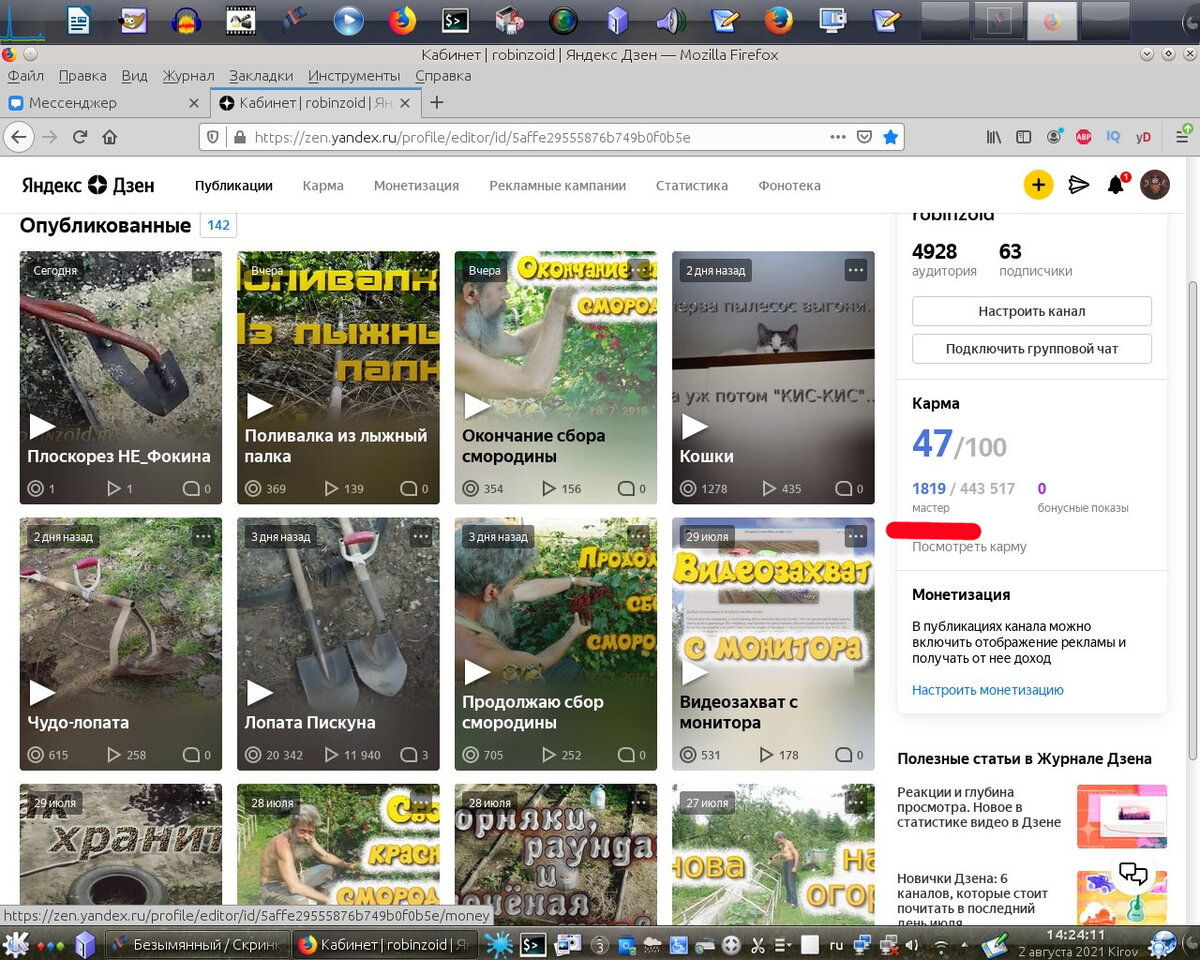The height and width of the screenshot is (960, 1200).
Task: Open the Zen messages paper-plane icon
Action: (x=1078, y=185)
